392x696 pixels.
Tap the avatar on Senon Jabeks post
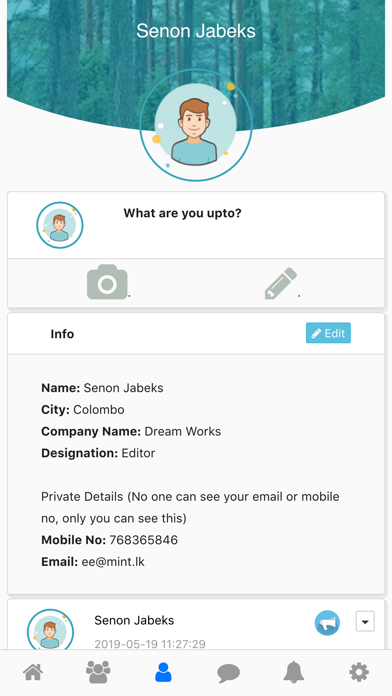(50, 630)
